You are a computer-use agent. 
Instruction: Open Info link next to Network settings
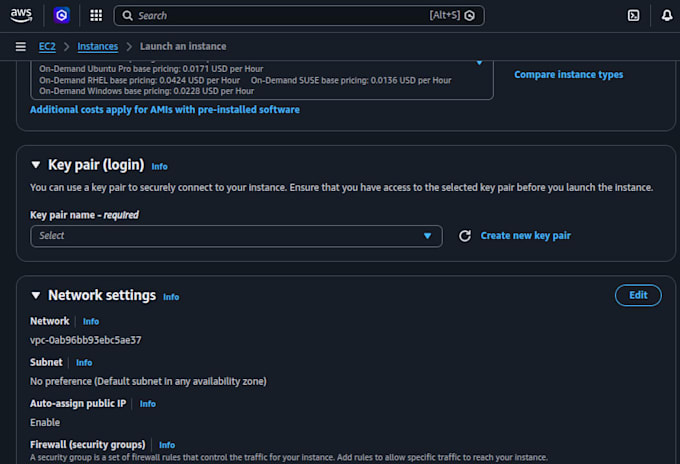pos(171,297)
